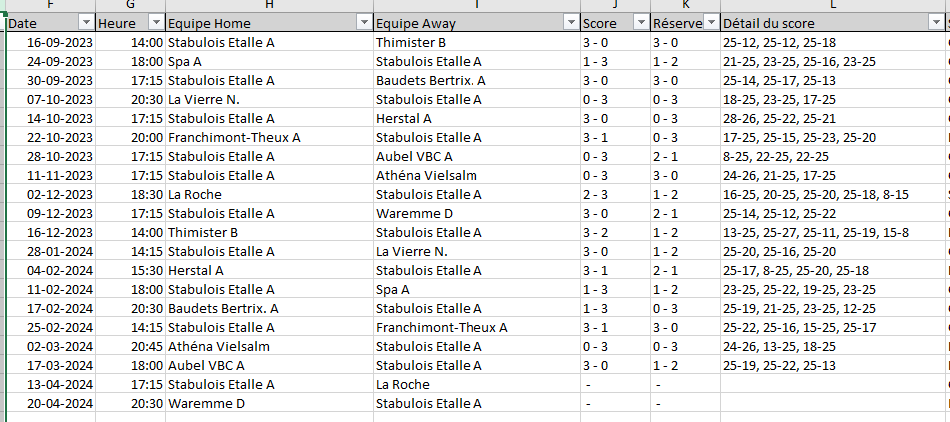Open the Score column filter dropdown
The width and height of the screenshot is (950, 422).
tap(641, 23)
